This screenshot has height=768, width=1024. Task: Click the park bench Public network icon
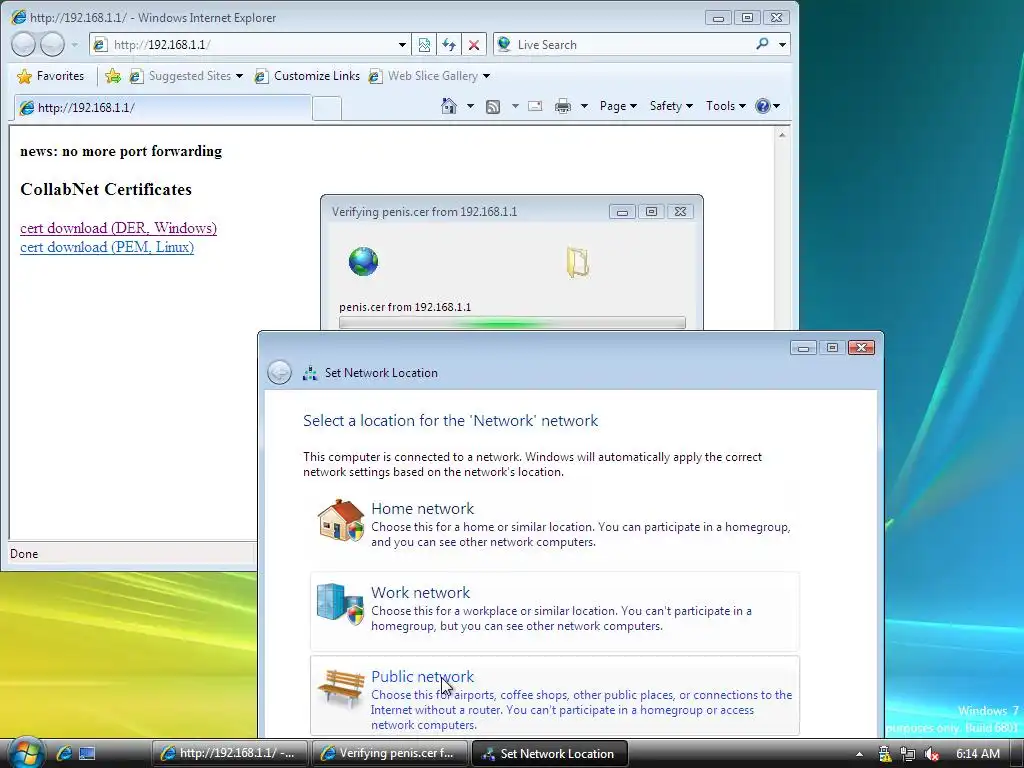[341, 689]
